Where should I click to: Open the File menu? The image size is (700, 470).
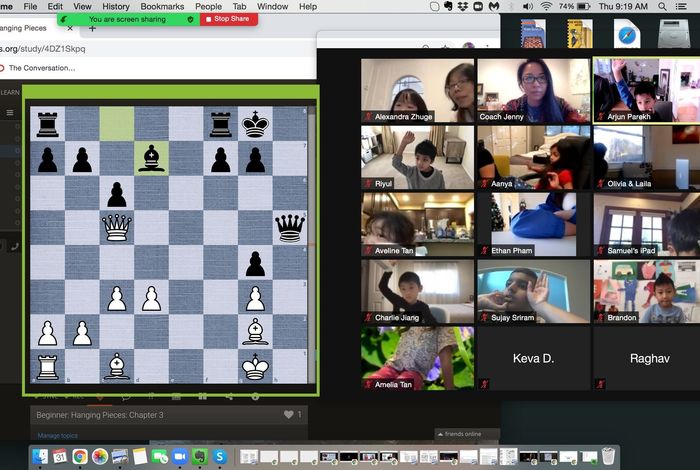point(30,6)
